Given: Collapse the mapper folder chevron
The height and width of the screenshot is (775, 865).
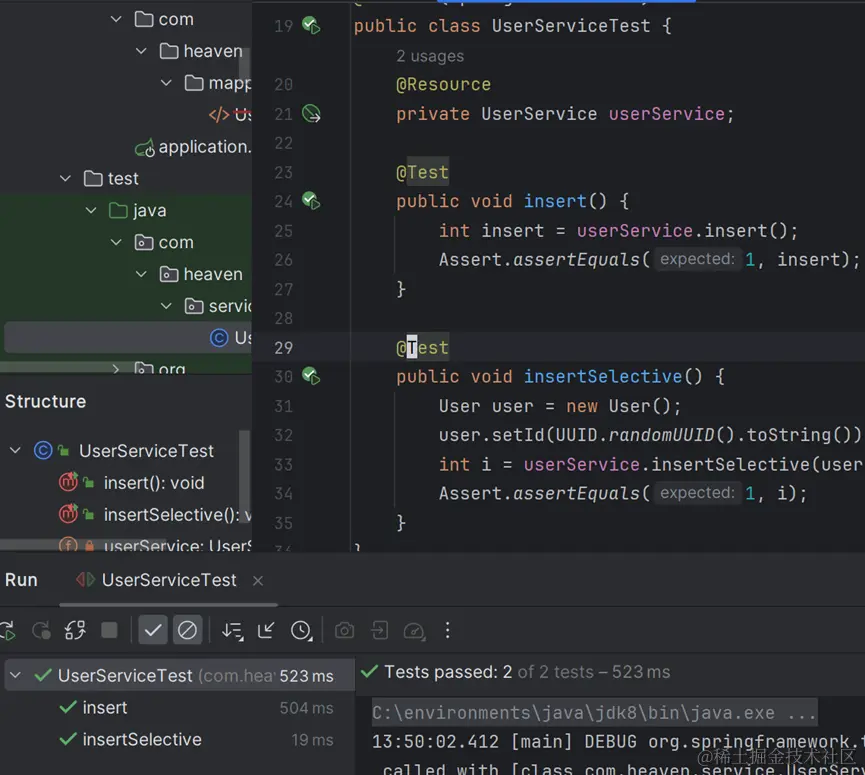Looking at the screenshot, I should pos(166,83).
